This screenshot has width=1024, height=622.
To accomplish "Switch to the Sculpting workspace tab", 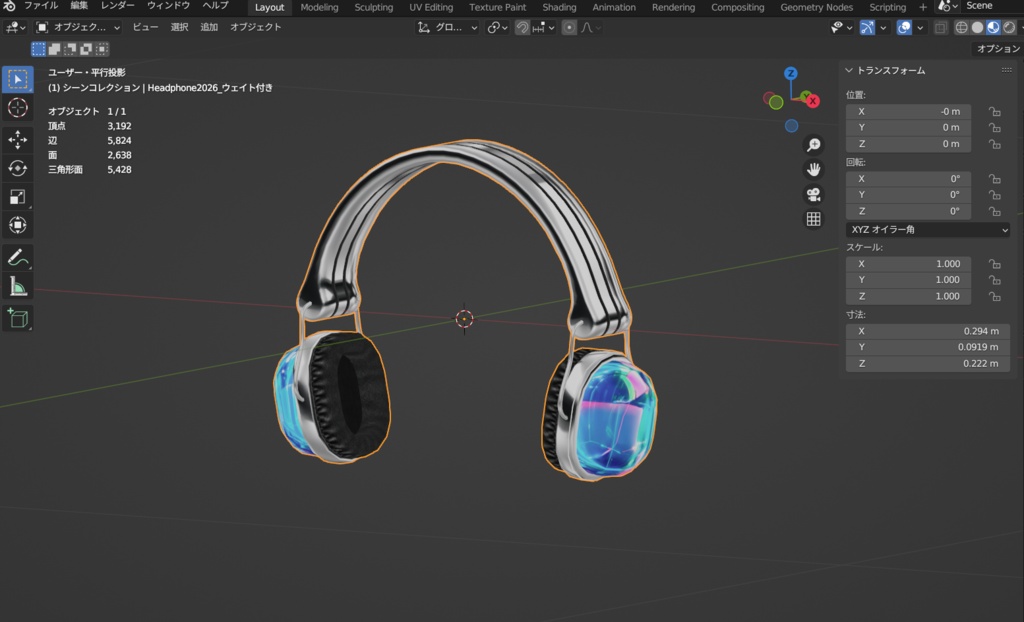I will (x=374, y=7).
